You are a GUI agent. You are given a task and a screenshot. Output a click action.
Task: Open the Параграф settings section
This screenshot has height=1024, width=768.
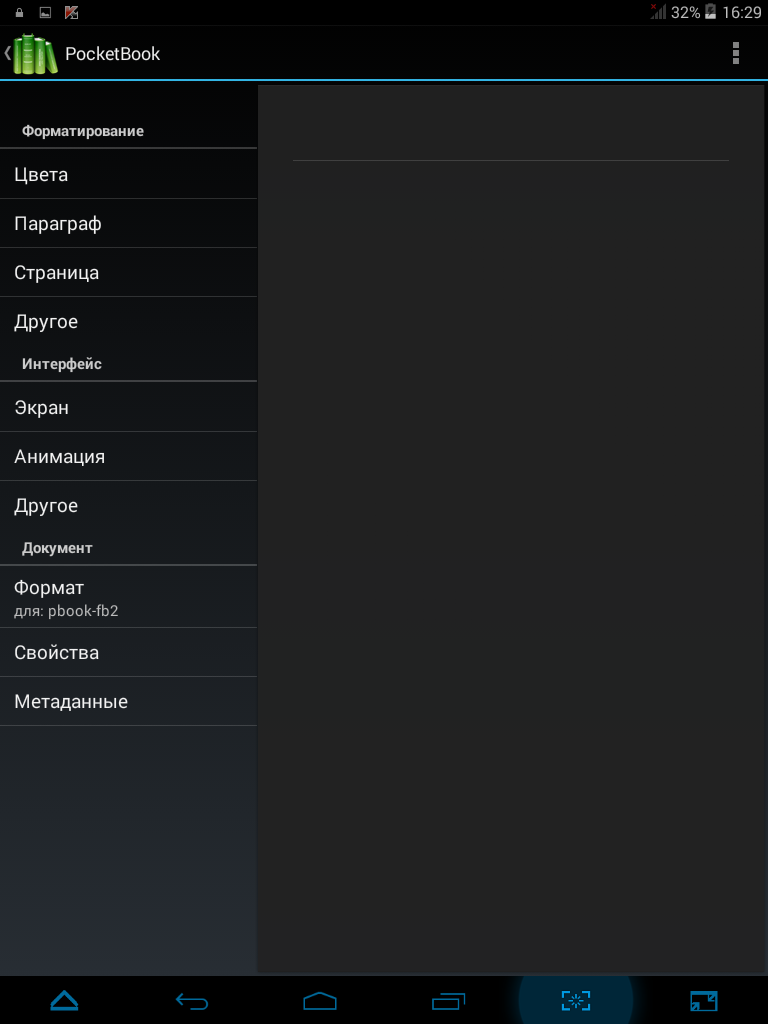(x=128, y=223)
